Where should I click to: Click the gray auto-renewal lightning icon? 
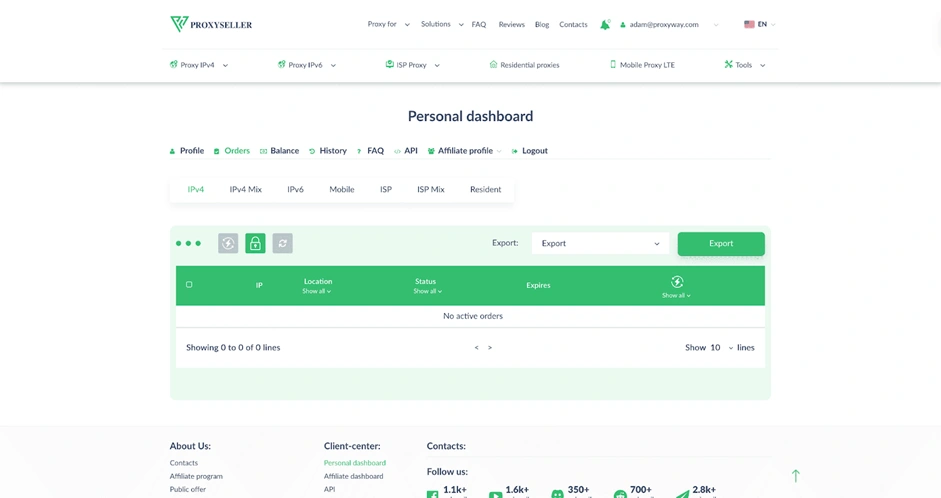click(x=228, y=244)
